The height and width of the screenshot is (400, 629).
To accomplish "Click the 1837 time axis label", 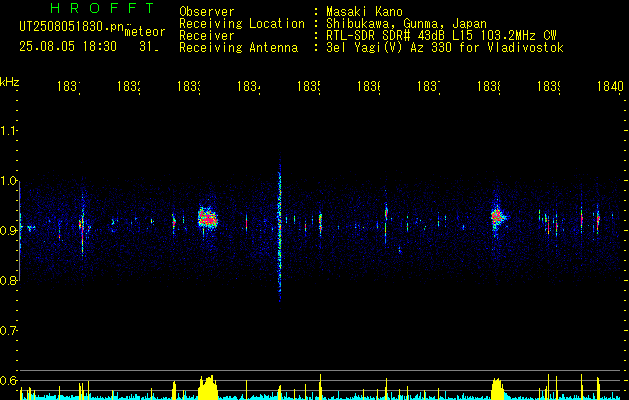I will tap(429, 86).
